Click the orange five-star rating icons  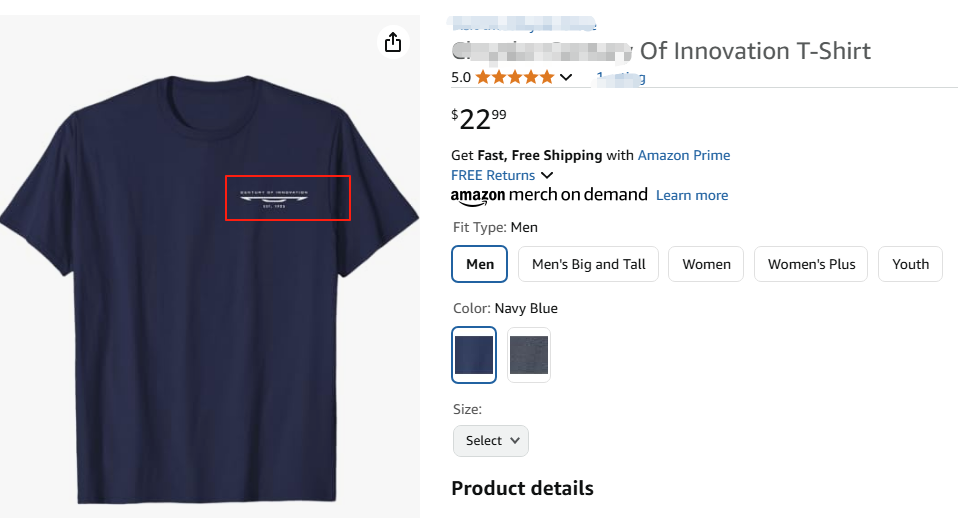[x=514, y=77]
